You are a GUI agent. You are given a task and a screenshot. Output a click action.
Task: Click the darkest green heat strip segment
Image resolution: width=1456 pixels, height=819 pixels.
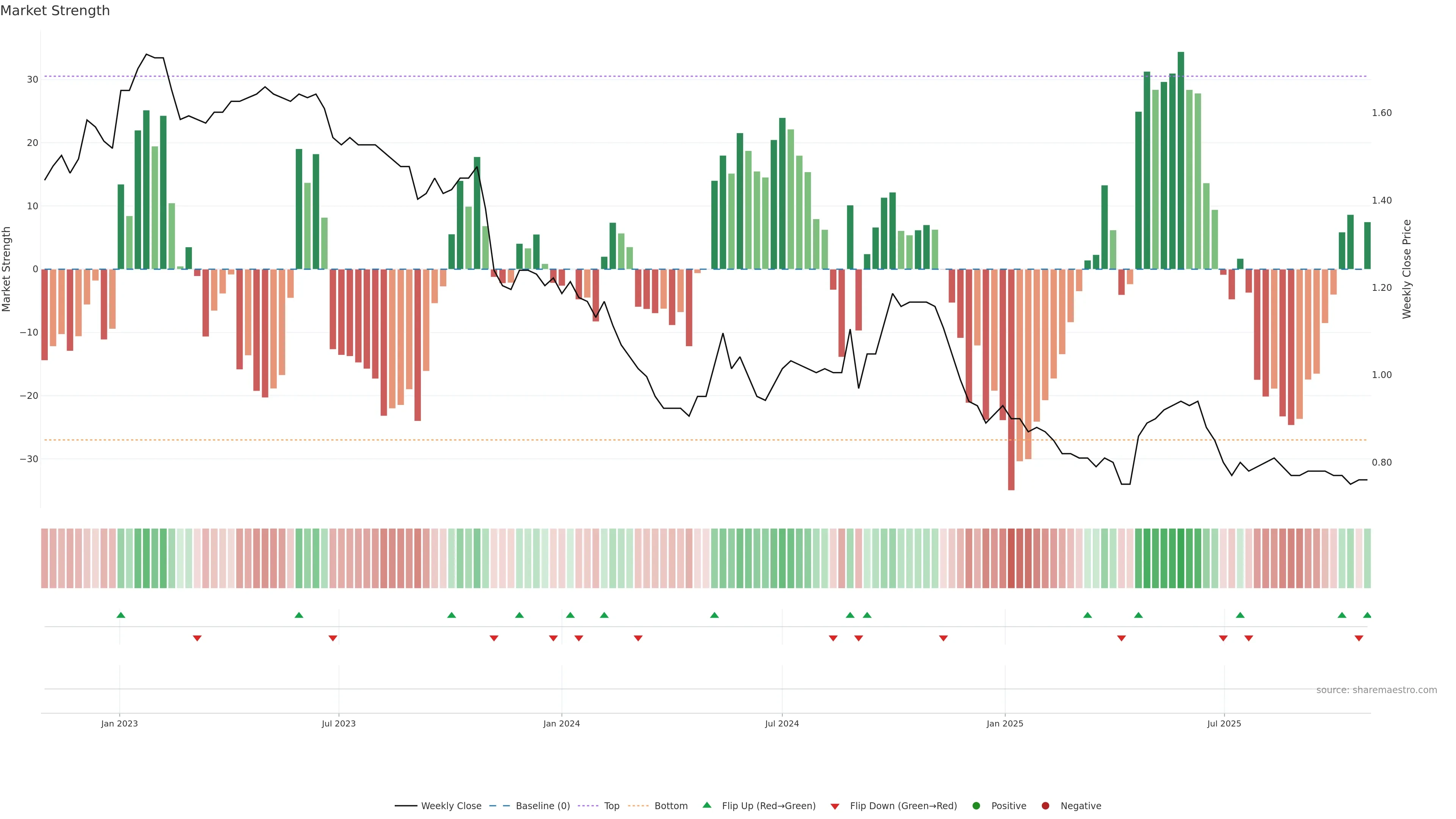(1181, 559)
